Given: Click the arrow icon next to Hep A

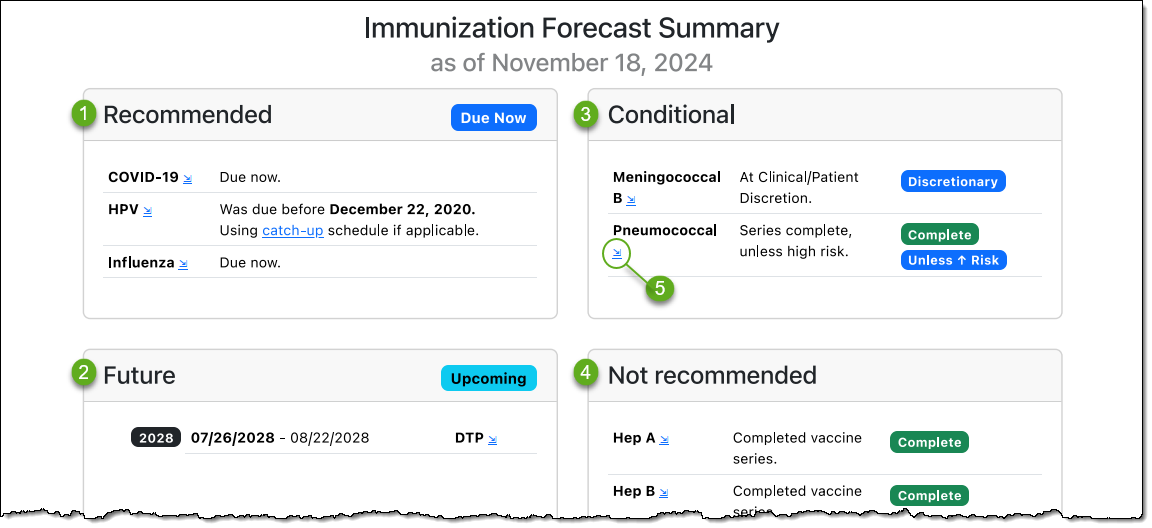Looking at the screenshot, I should [664, 439].
